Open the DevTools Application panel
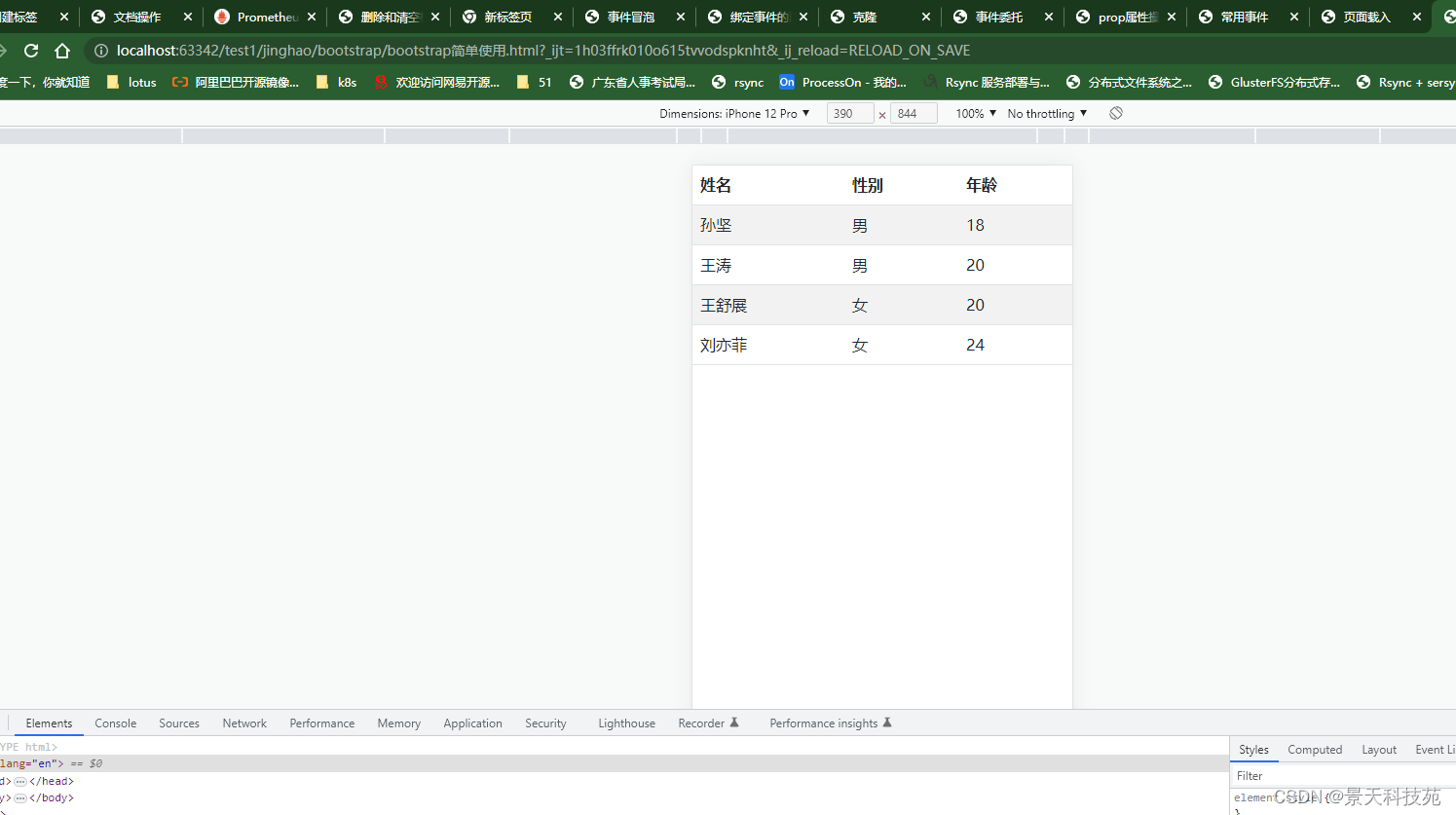The width and height of the screenshot is (1456, 815). 472,723
